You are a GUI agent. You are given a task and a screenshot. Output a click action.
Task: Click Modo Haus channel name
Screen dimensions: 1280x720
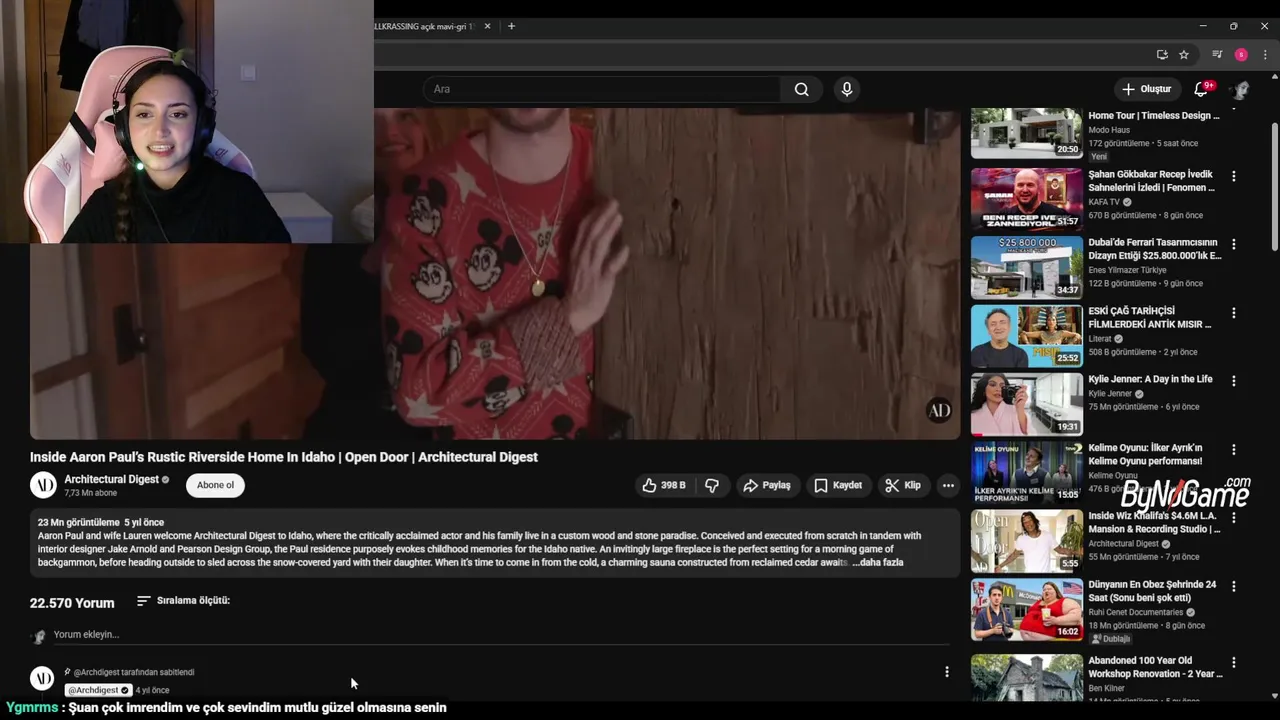1109,130
